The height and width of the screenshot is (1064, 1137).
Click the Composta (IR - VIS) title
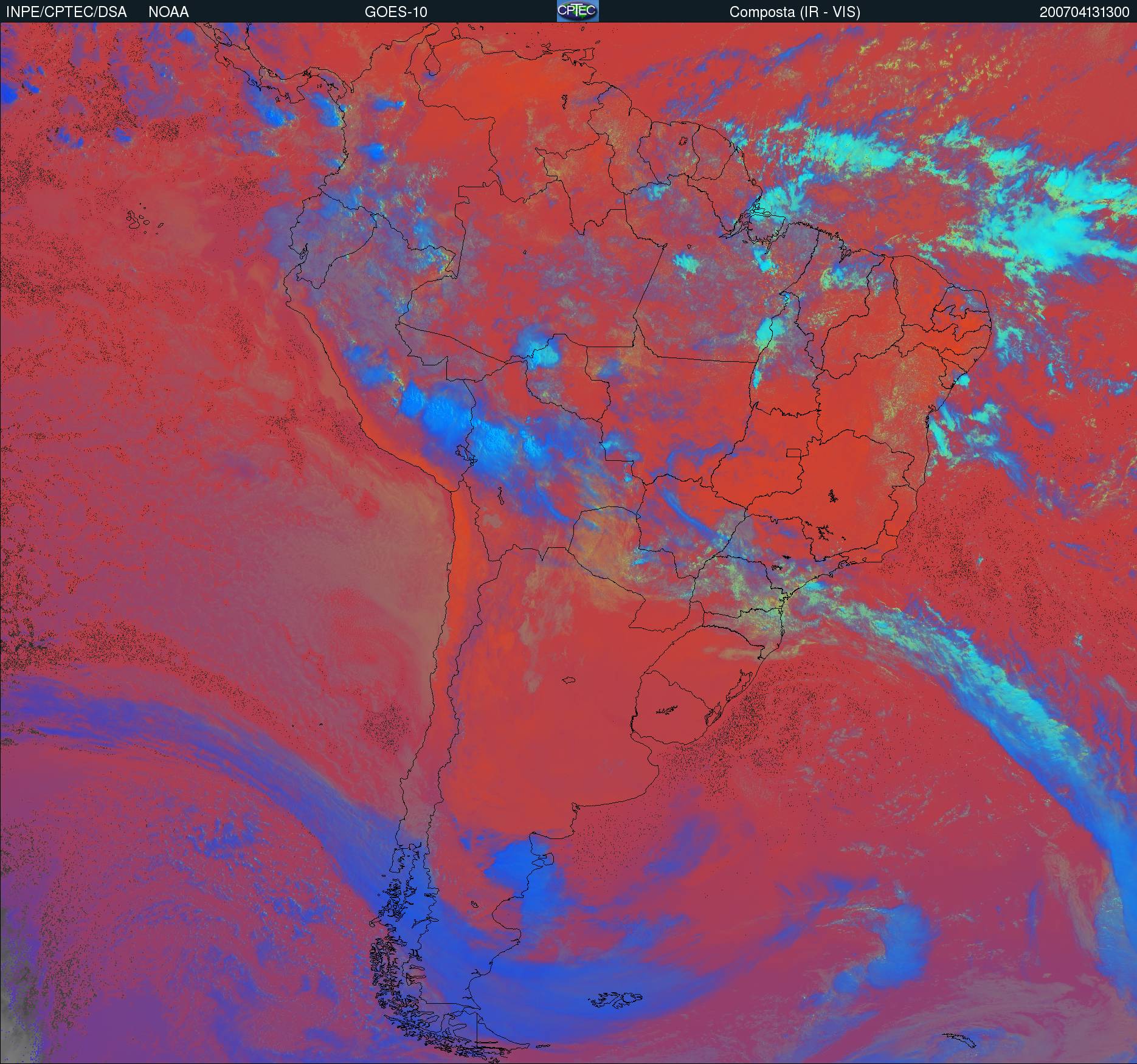point(795,12)
